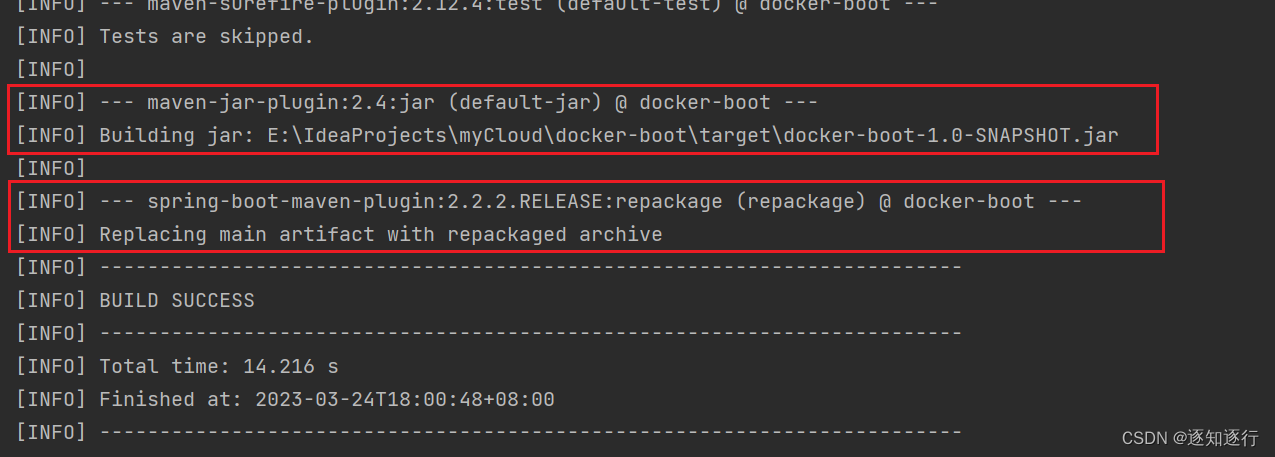Click the empty [INFO] line between red boxes
1275x457 pixels.
51,168
